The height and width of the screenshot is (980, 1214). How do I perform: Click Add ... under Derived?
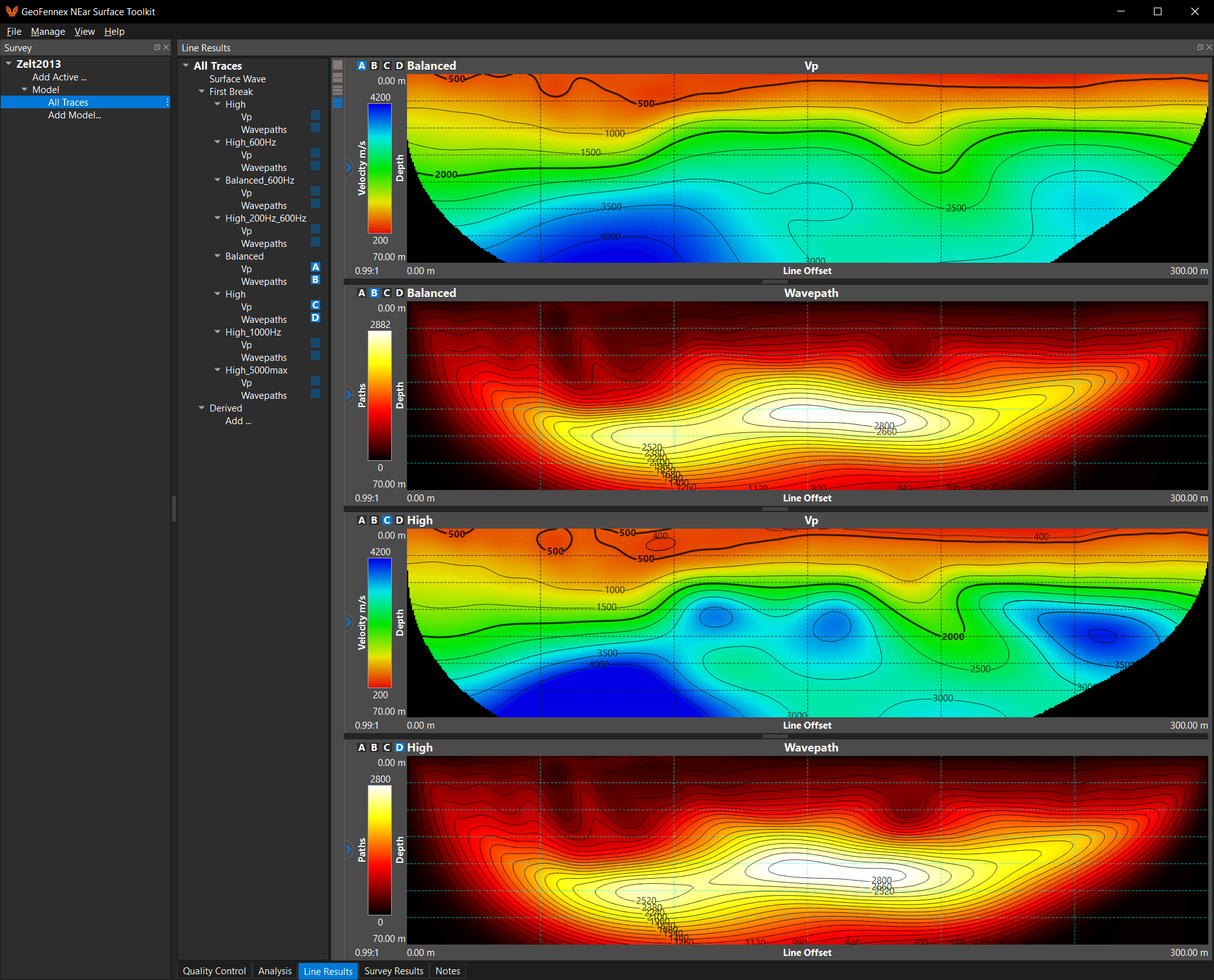tap(238, 421)
